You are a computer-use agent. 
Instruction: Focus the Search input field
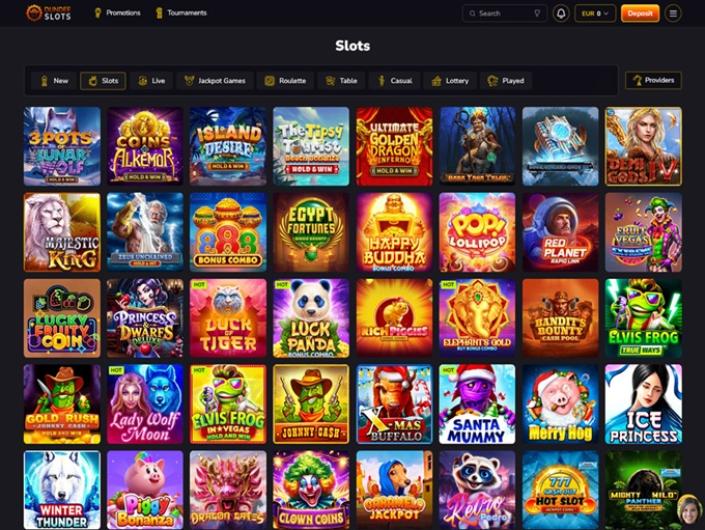(504, 13)
